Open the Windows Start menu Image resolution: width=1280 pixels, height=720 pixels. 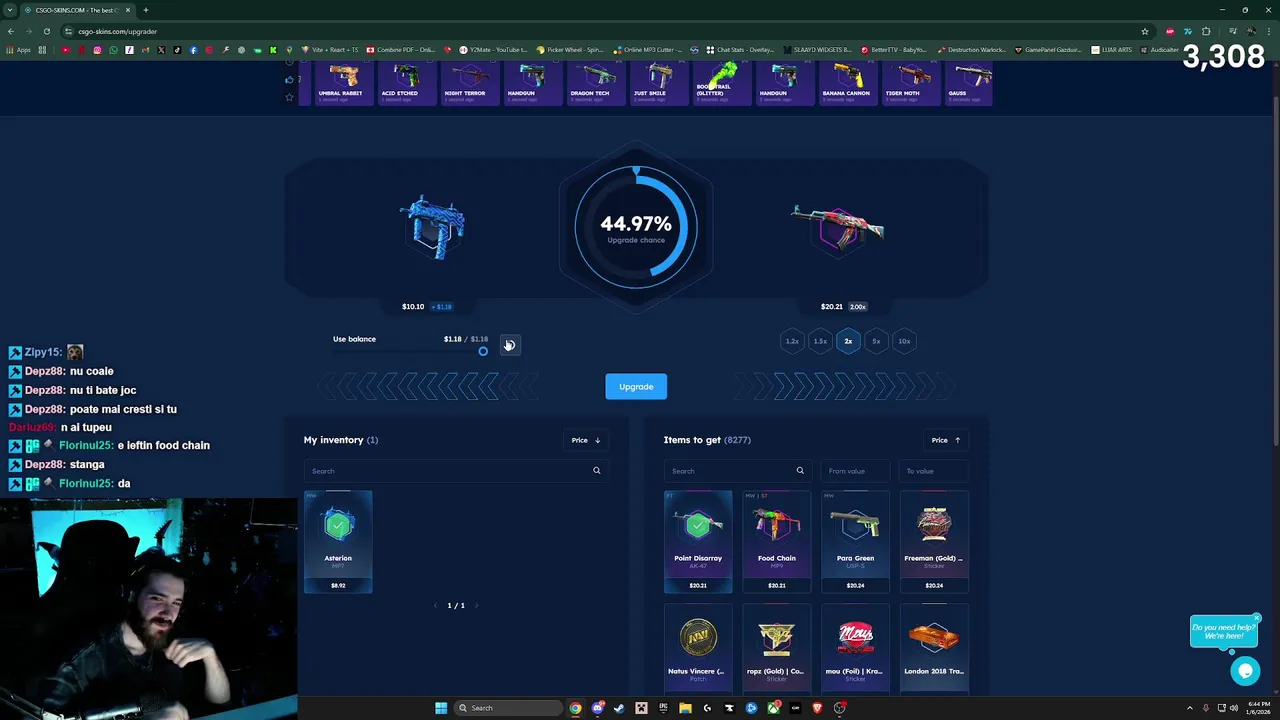tap(441, 708)
